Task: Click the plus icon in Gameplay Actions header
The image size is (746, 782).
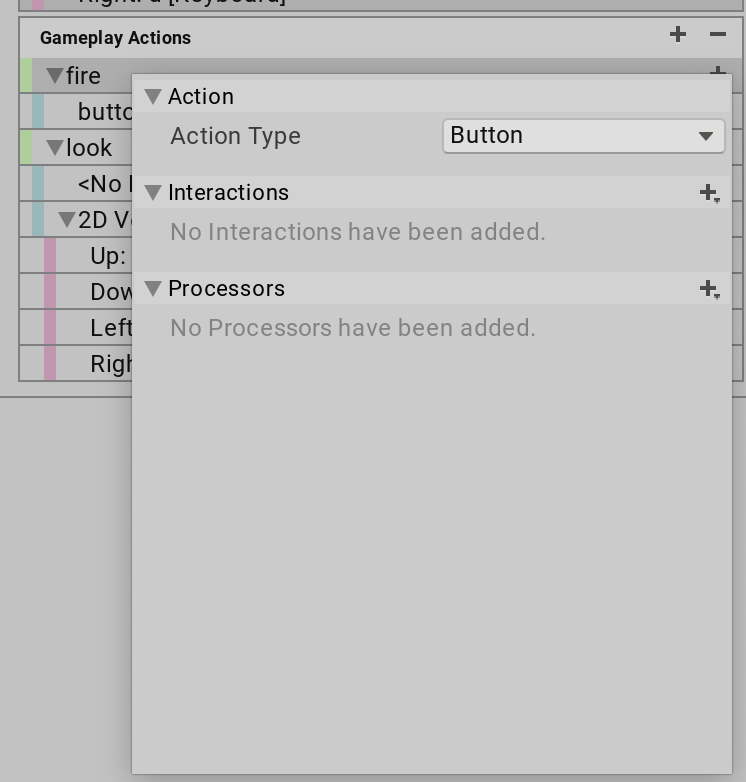Action: pos(678,35)
